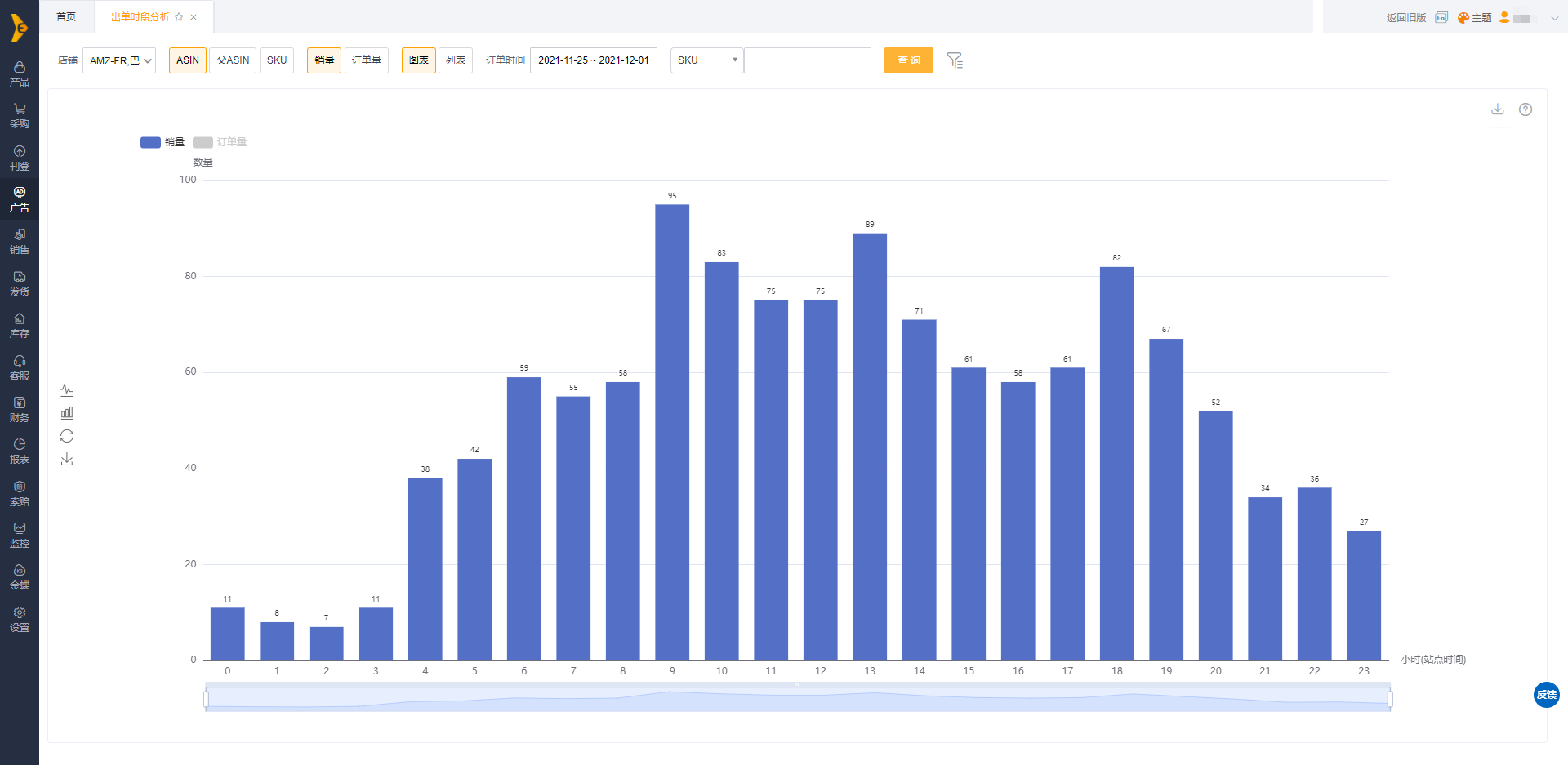Select the ASIN dimension toggle

tap(188, 60)
